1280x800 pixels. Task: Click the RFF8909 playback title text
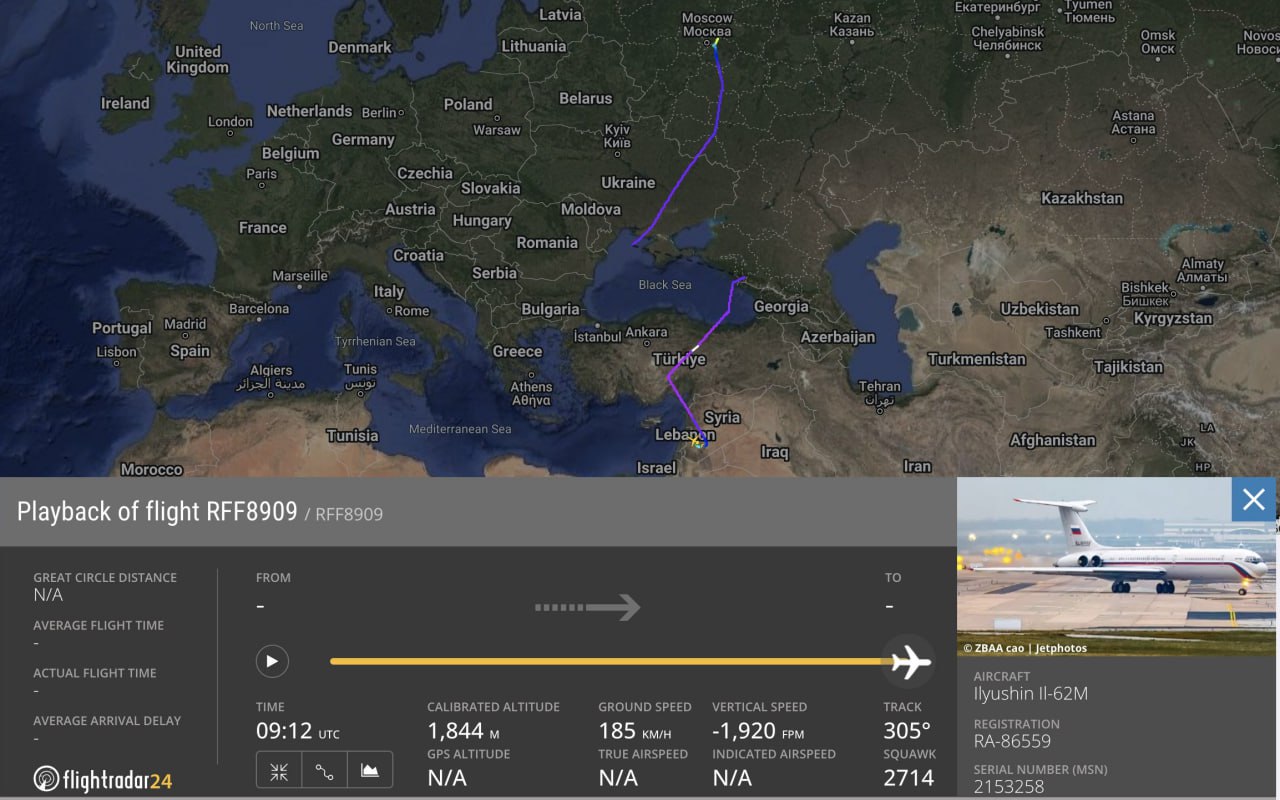pos(157,512)
